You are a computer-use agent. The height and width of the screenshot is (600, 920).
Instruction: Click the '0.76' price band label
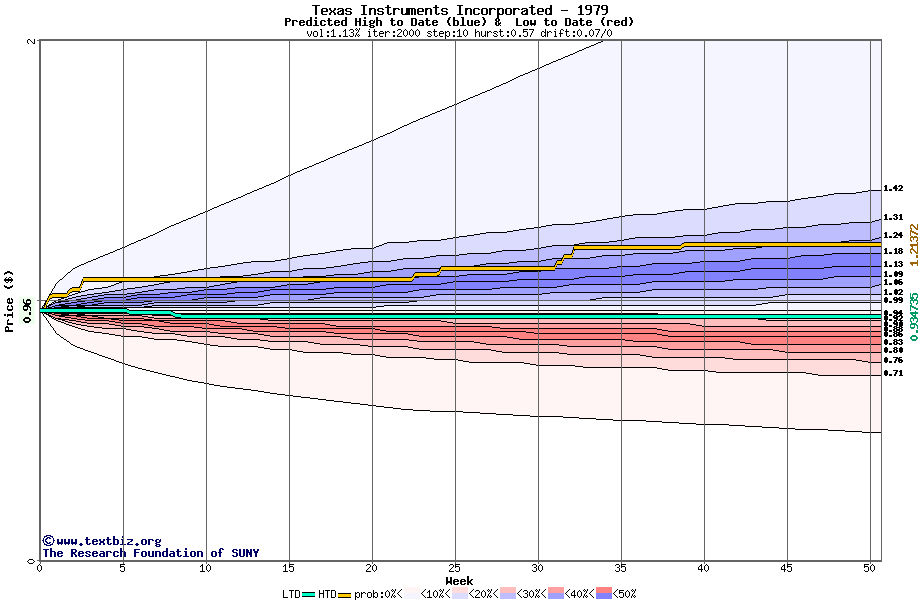point(893,360)
